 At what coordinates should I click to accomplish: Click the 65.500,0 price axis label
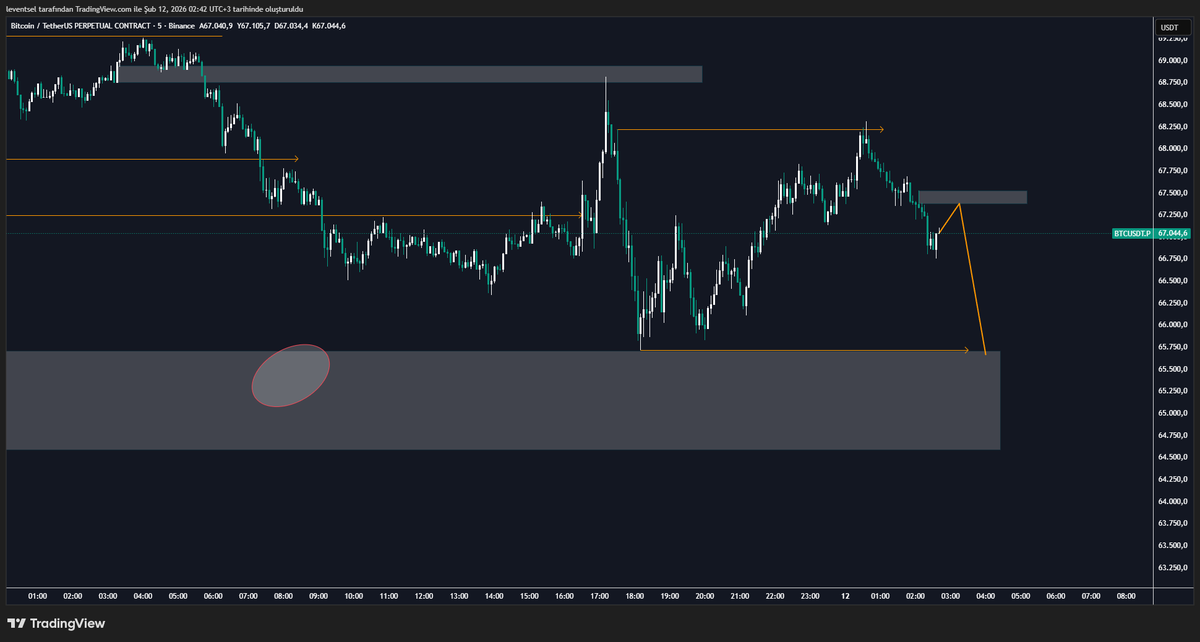1172,369
